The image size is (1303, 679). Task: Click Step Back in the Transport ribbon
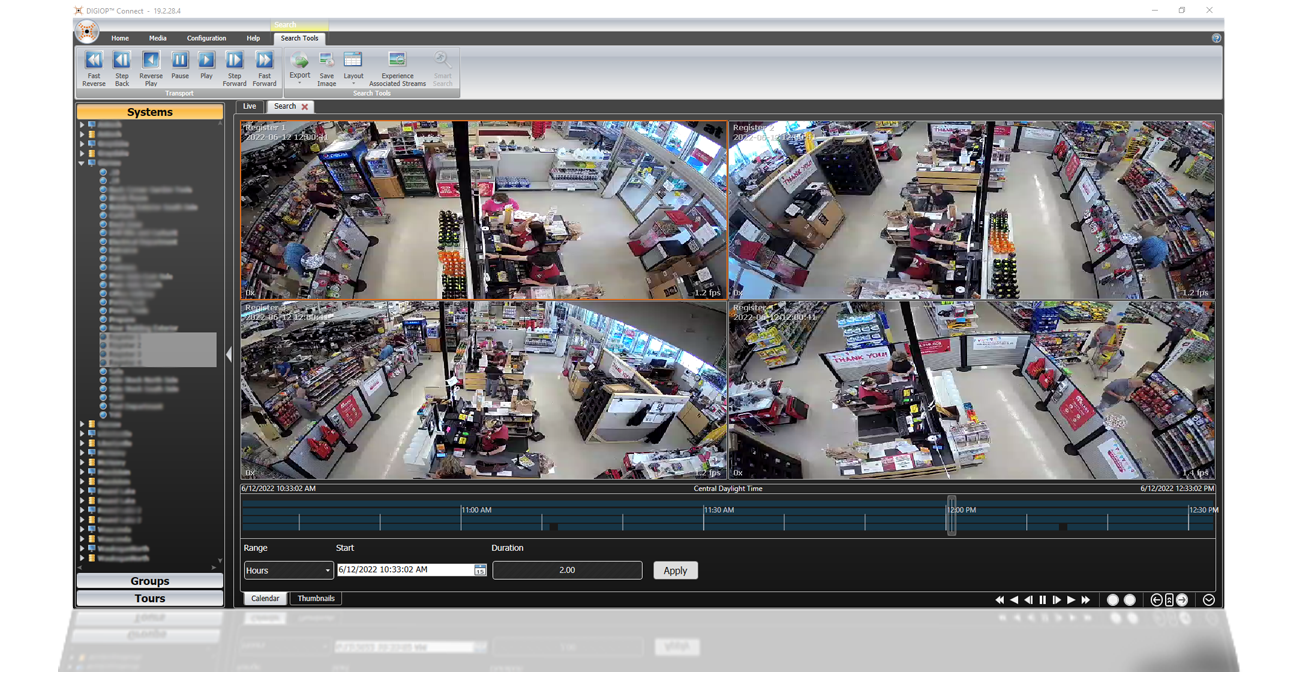tap(122, 69)
